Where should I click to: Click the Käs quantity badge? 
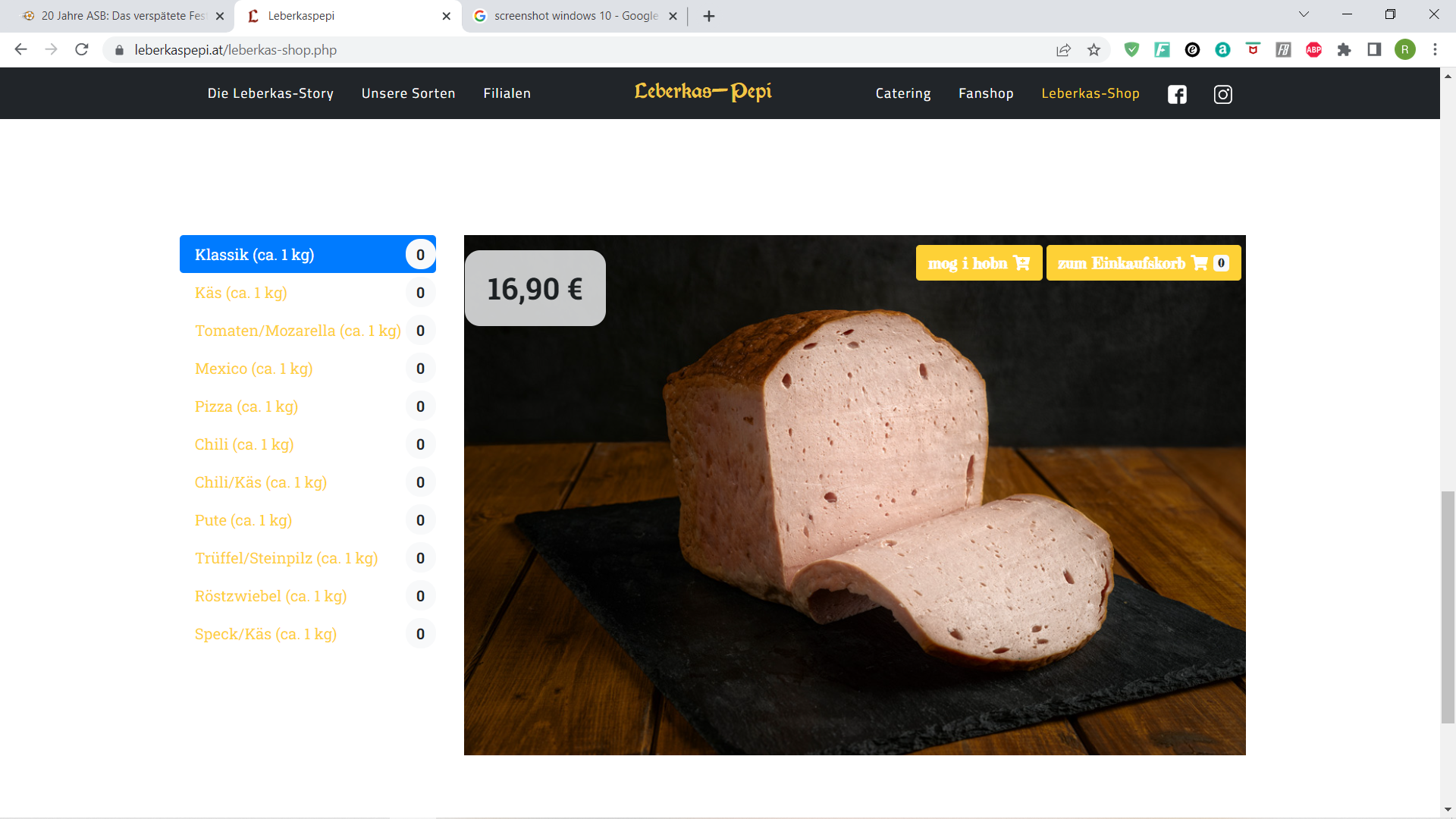[x=420, y=293]
